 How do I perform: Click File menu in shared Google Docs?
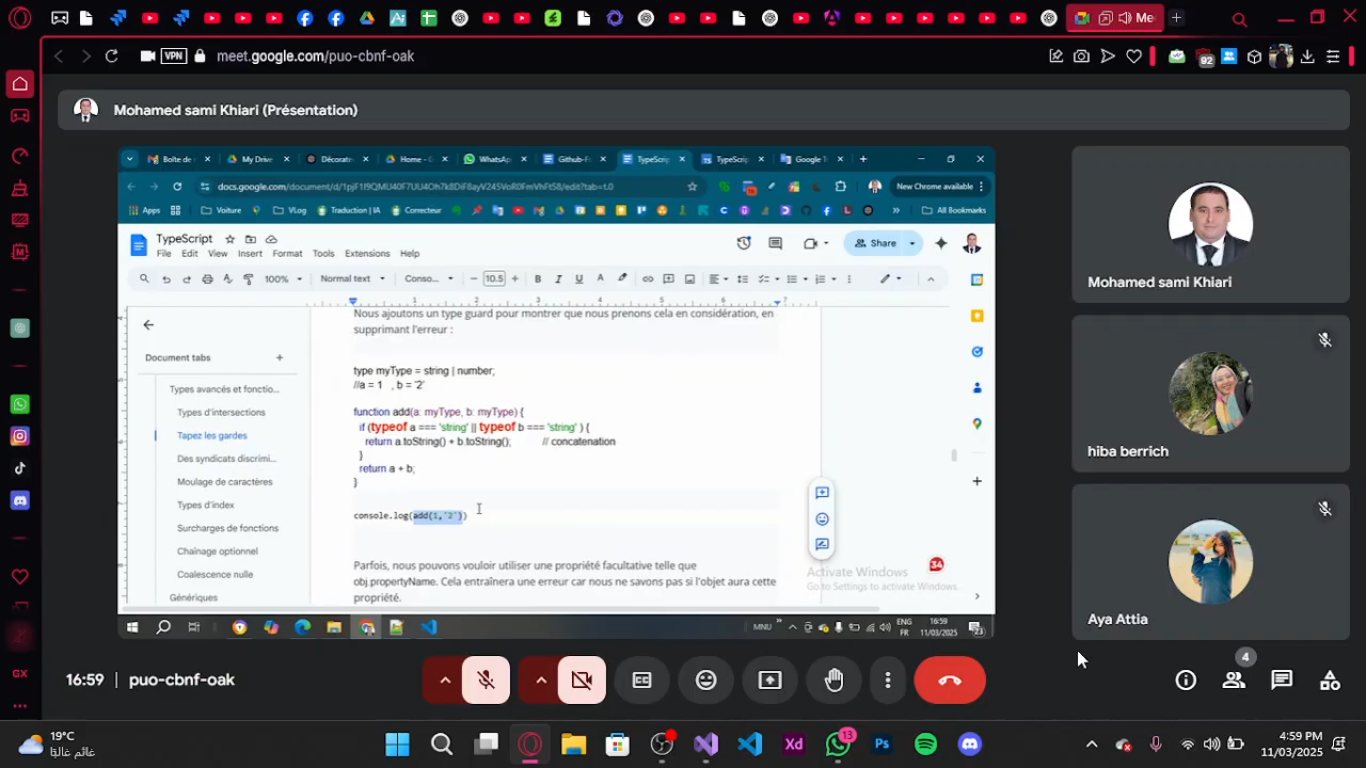[x=164, y=254]
